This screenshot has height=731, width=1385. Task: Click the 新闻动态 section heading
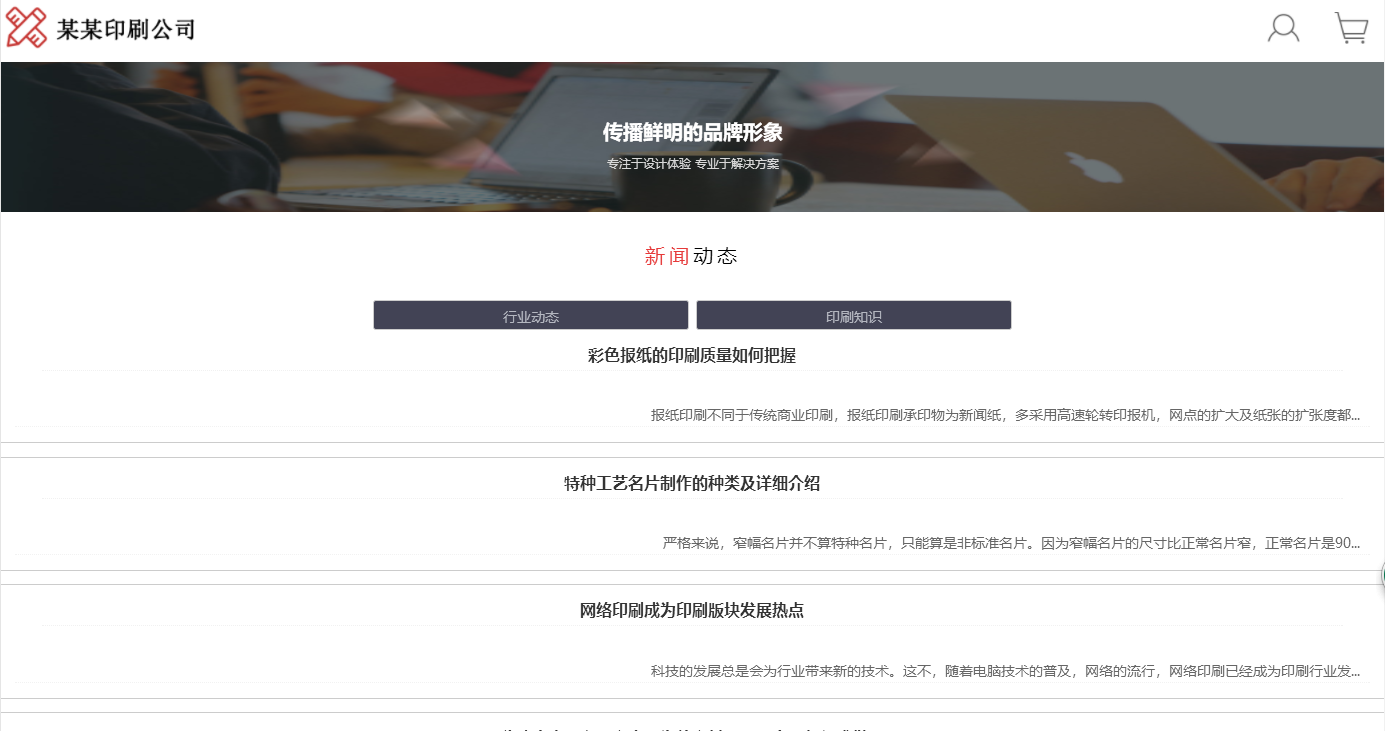691,257
